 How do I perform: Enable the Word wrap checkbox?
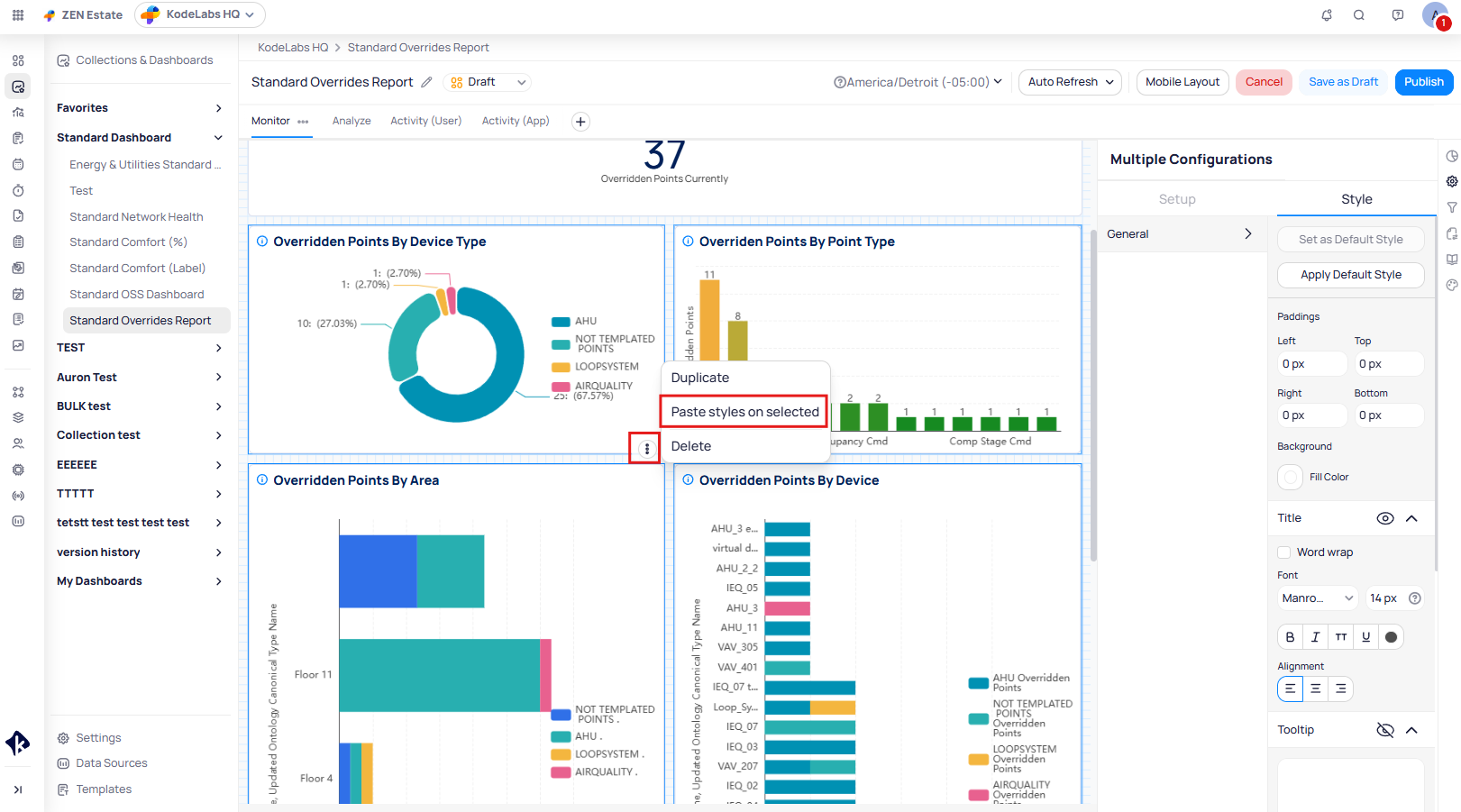pos(1284,552)
